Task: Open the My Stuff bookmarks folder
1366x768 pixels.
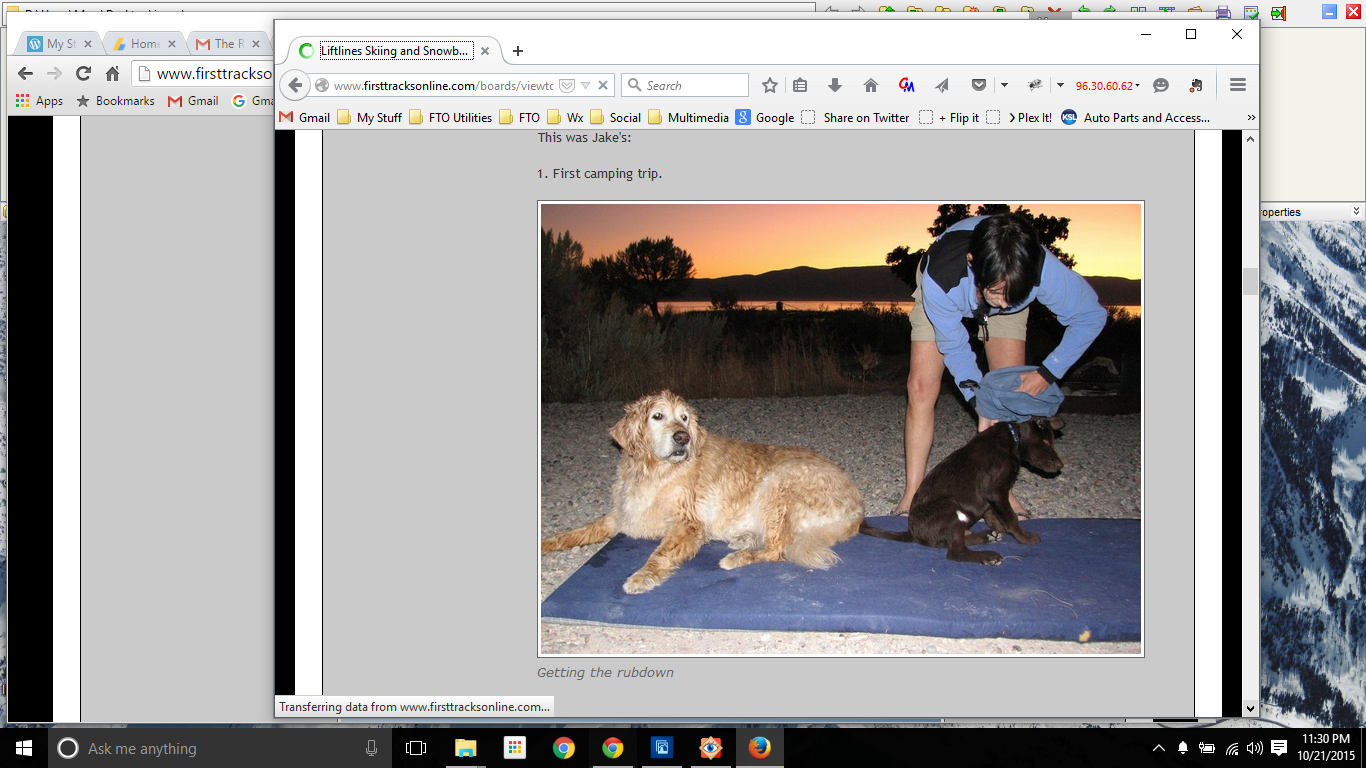Action: tap(369, 117)
